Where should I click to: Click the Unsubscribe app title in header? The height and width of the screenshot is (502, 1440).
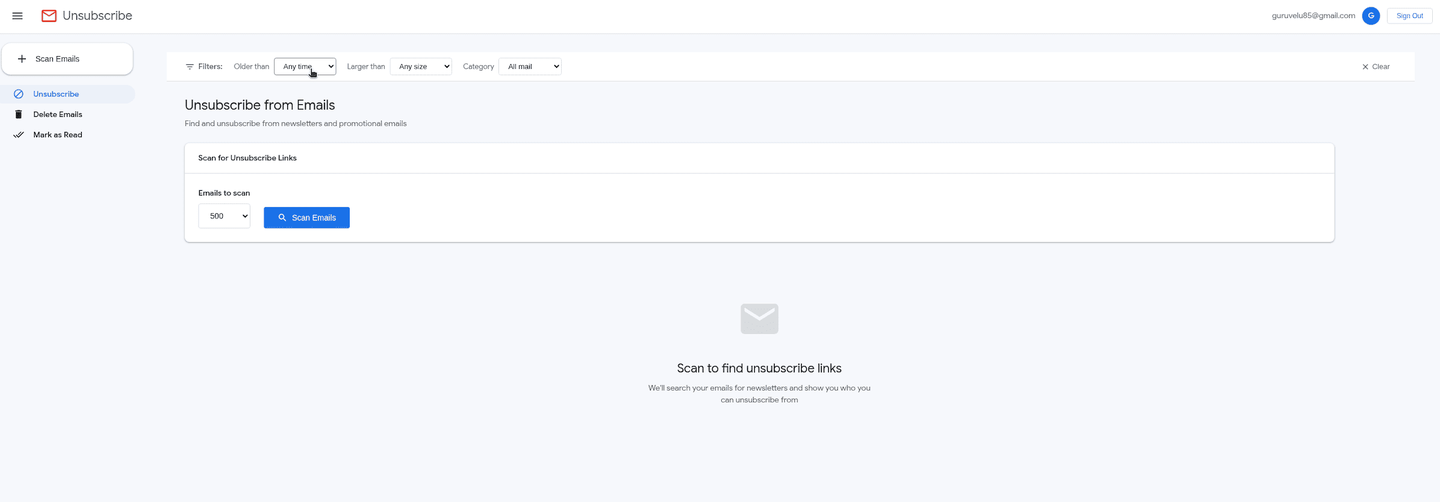(x=97, y=16)
